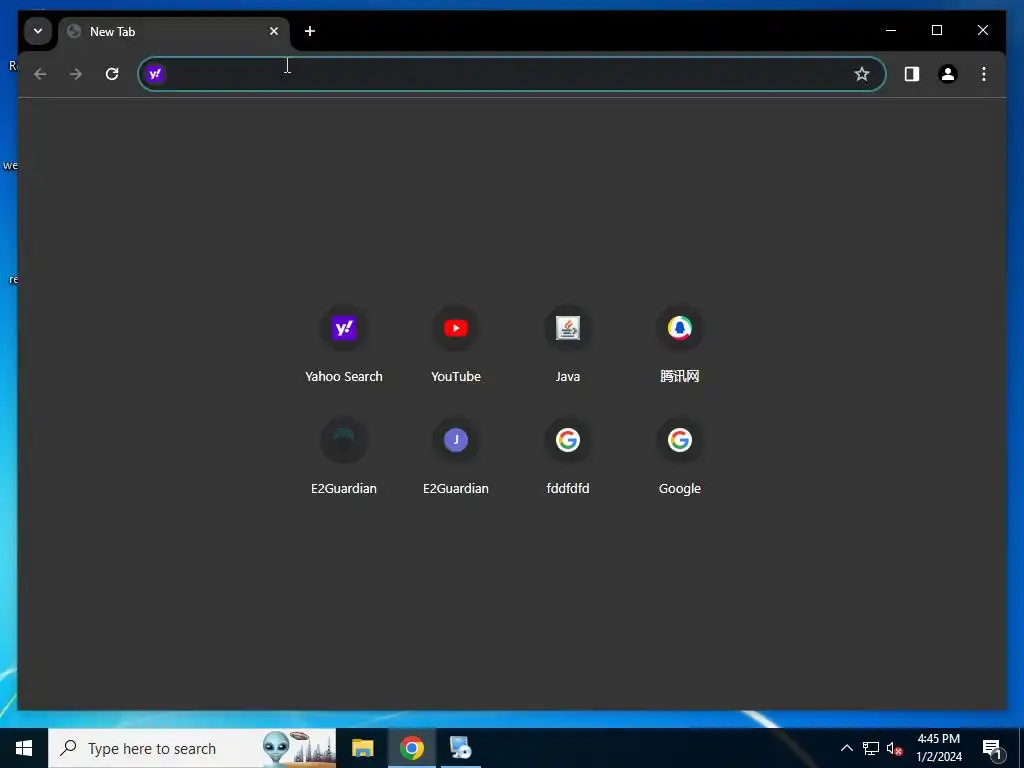Select the New Tab tab
Image resolution: width=1024 pixels, height=768 pixels.
pos(173,32)
